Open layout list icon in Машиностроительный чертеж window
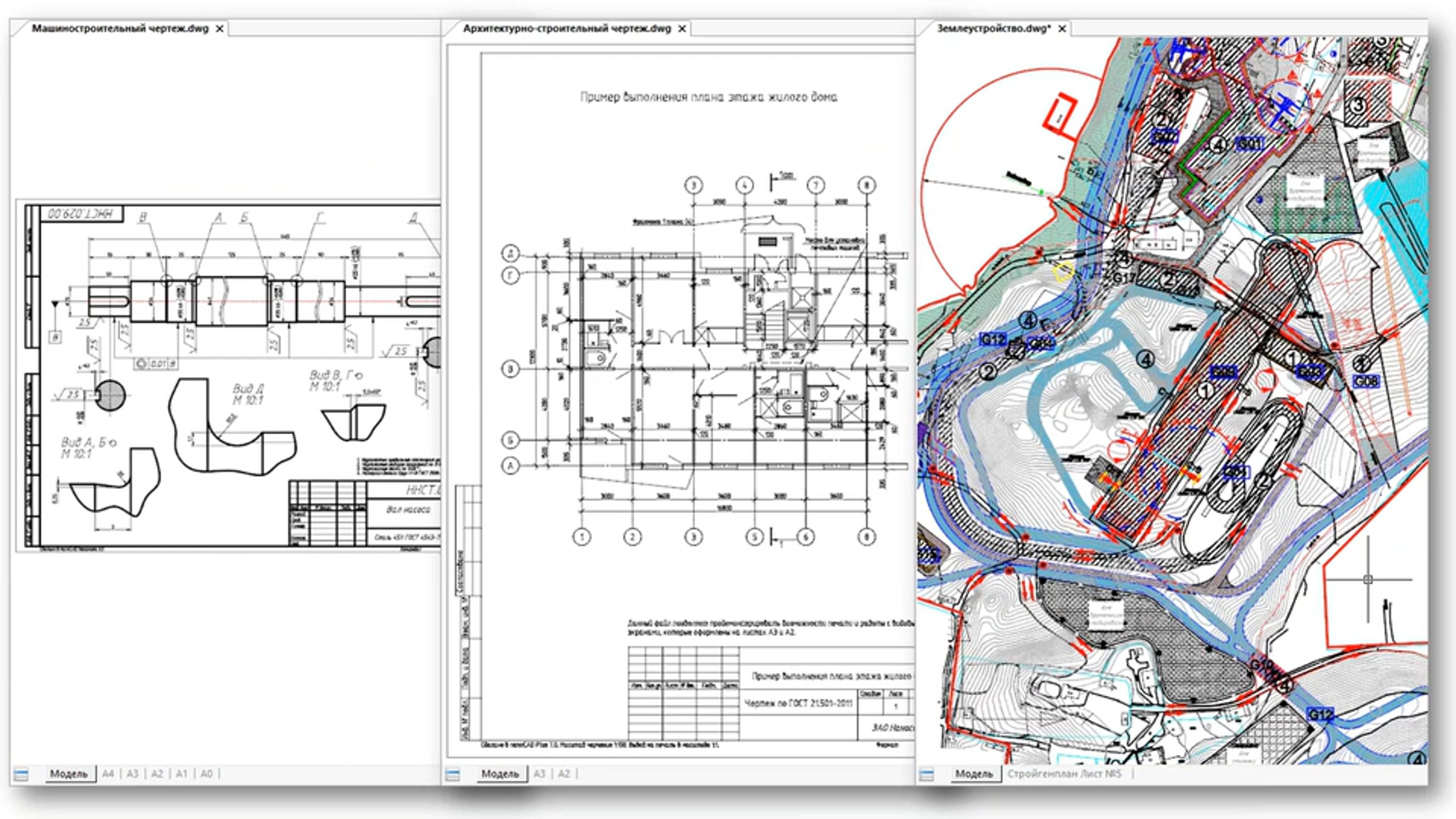This screenshot has width=1456, height=819. [21, 775]
